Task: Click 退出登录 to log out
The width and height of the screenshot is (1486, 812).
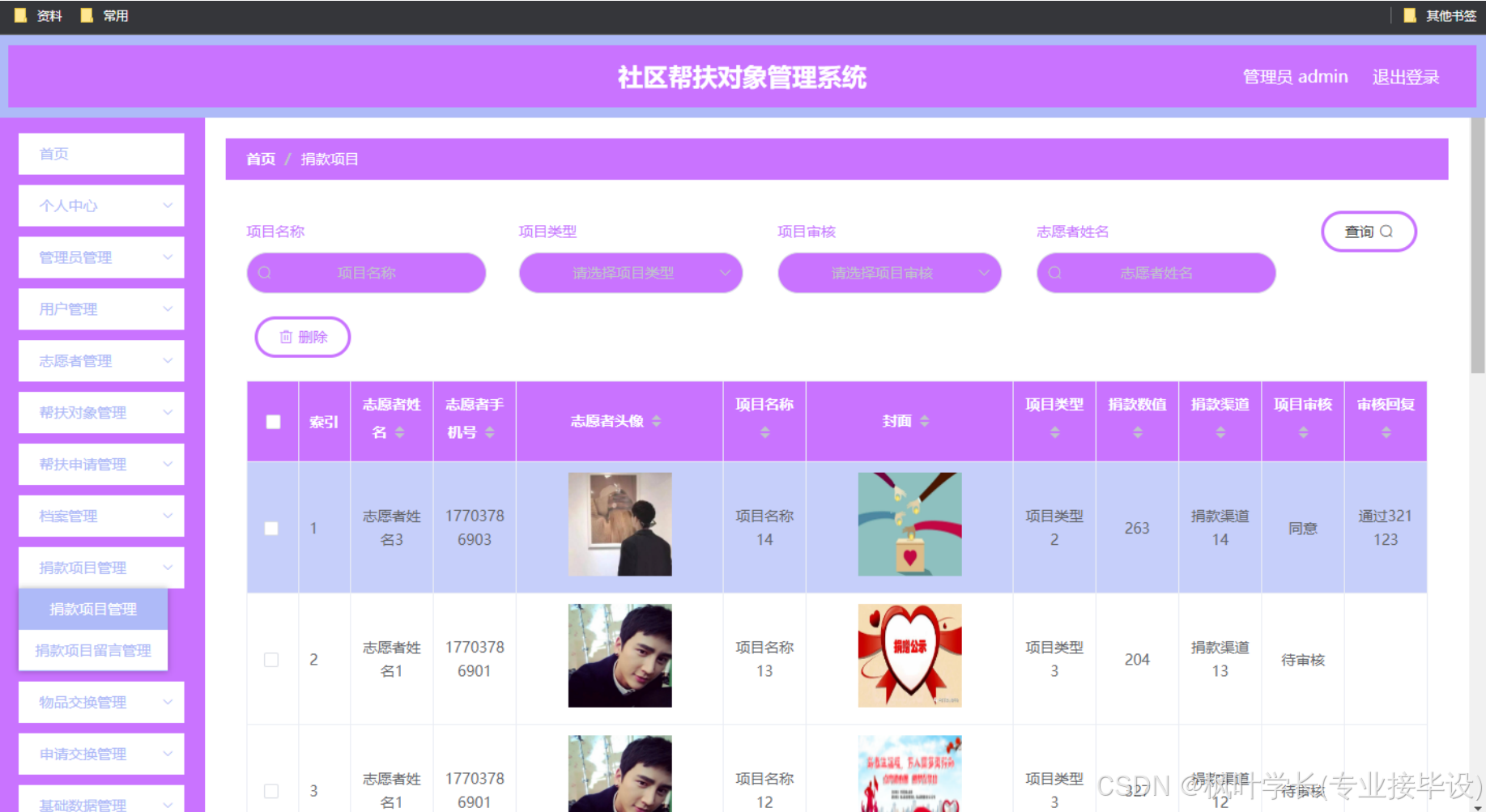Action: [1406, 77]
